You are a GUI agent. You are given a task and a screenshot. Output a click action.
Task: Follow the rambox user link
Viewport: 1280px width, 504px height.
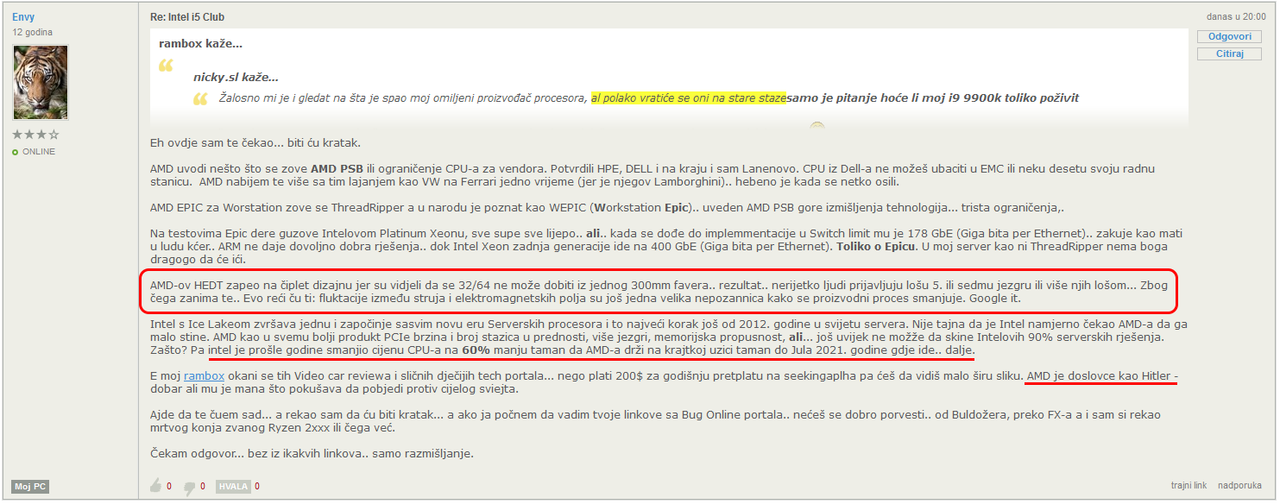click(x=203, y=376)
